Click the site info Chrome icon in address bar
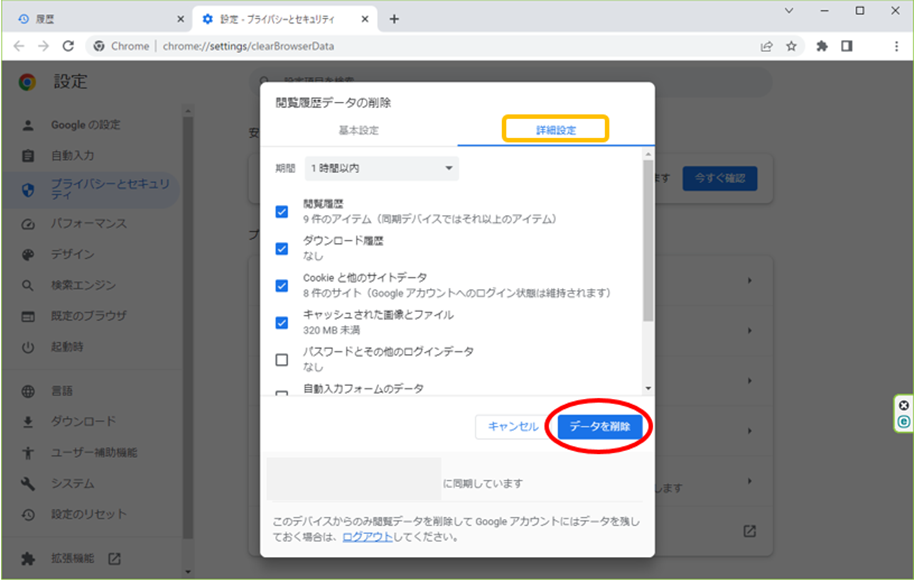Screen dimensions: 914x582 (99, 46)
